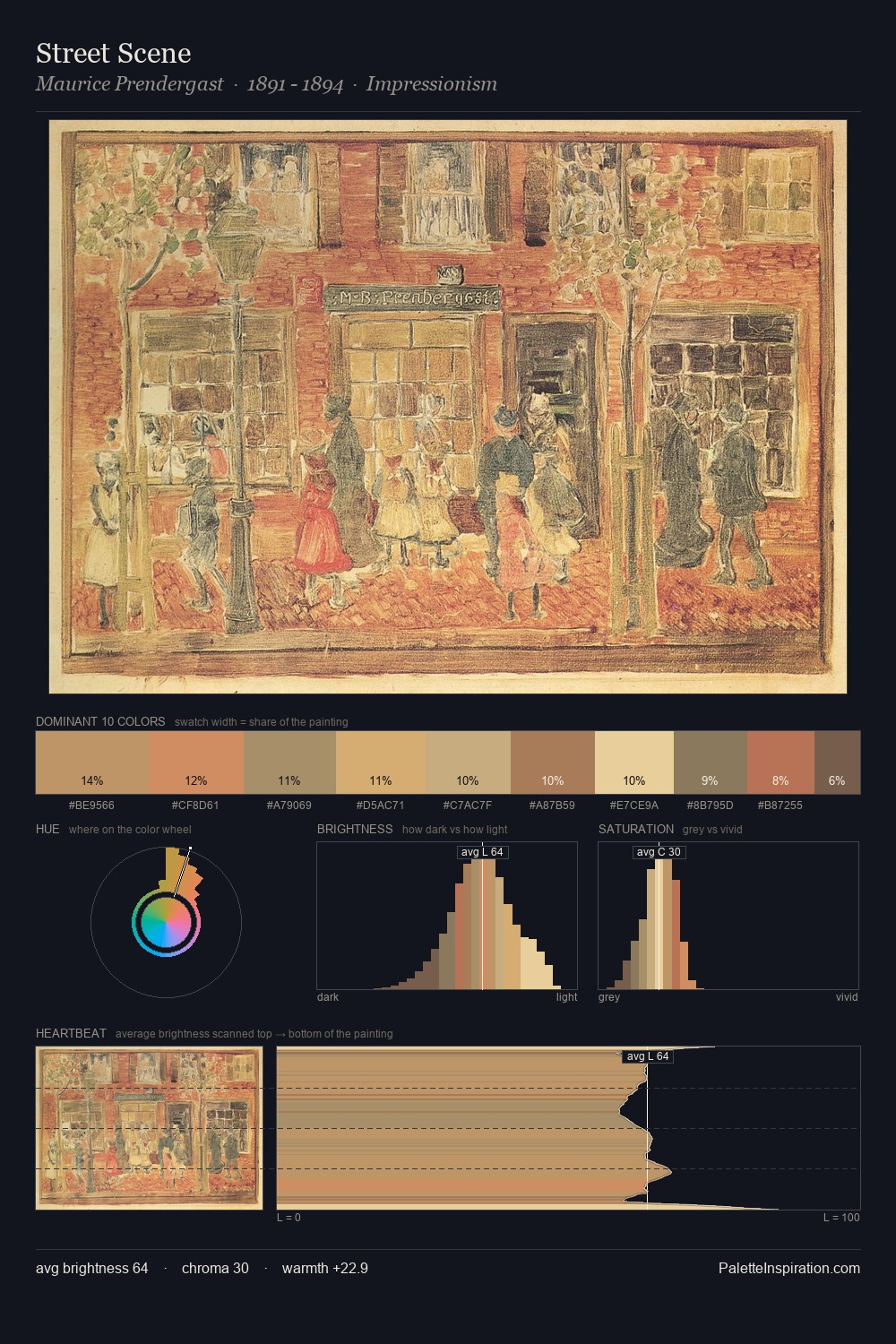
Task: Click the '#C7AC7F' hex code text
Action: coord(468,806)
